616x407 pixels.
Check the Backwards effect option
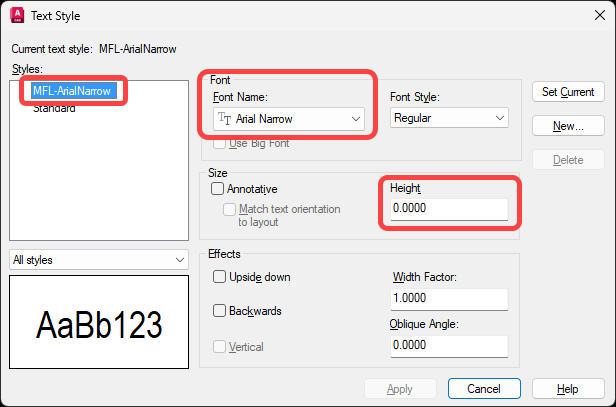[x=220, y=311]
